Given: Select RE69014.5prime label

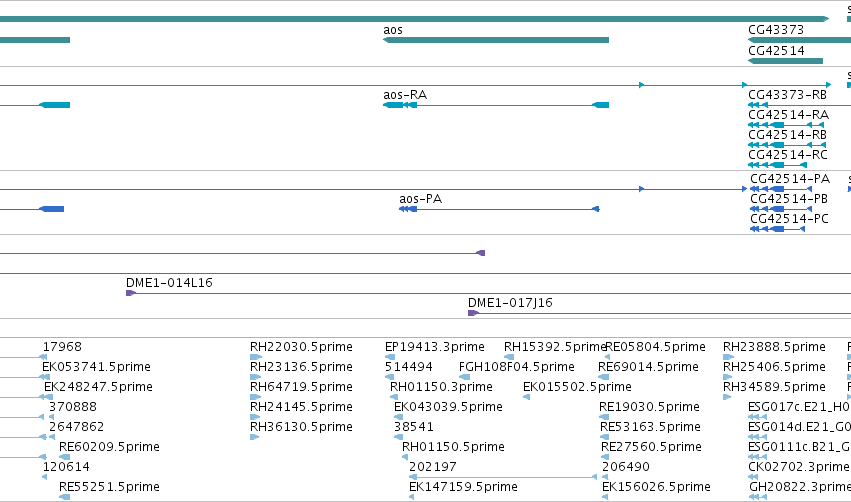Looking at the screenshot, I should pyautogui.click(x=648, y=367).
